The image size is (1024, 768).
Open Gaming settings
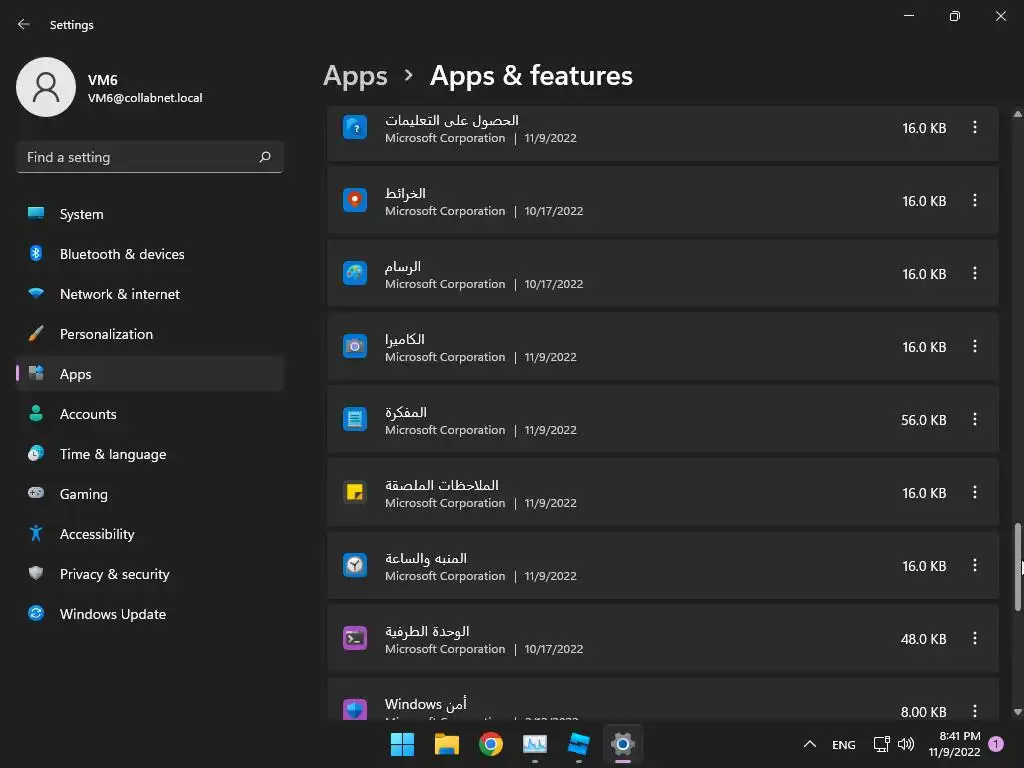tap(150, 494)
